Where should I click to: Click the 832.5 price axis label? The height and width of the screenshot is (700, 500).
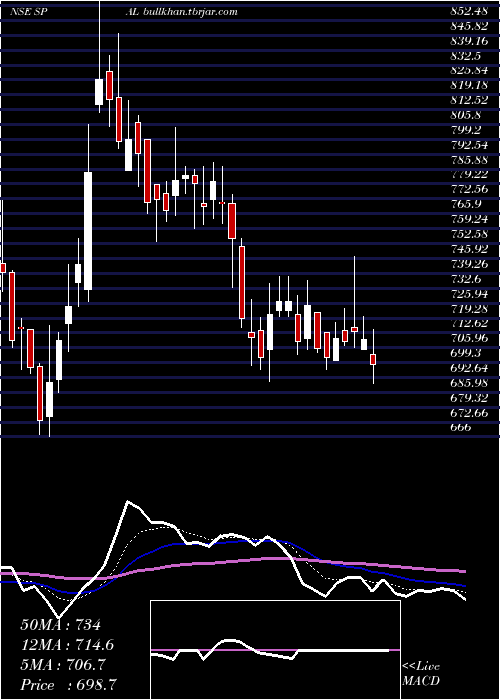[465, 56]
